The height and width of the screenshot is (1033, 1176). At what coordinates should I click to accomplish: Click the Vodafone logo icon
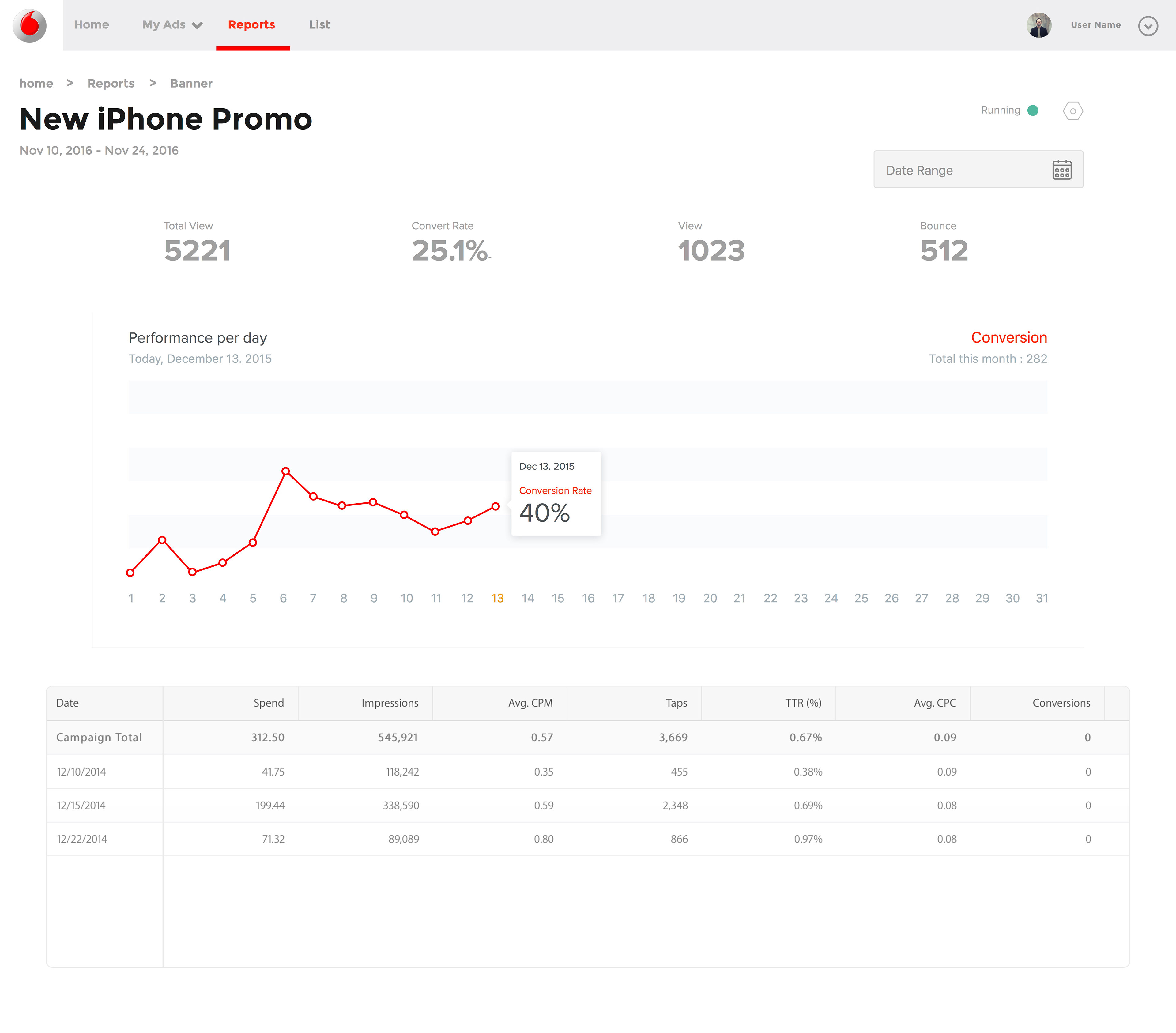pyautogui.click(x=29, y=25)
